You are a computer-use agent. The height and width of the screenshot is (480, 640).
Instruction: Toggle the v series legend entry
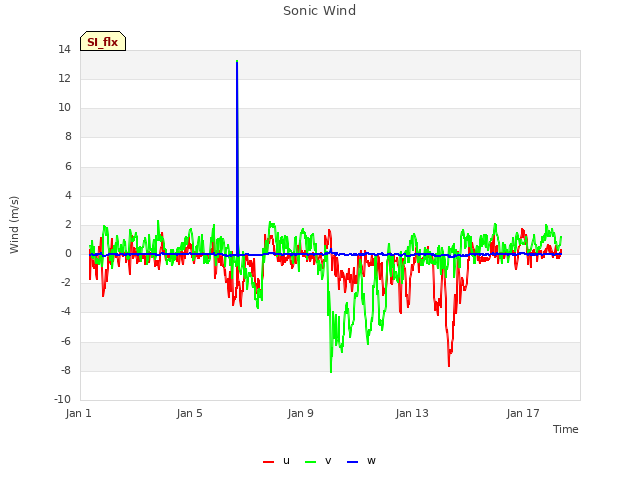[x=318, y=461]
